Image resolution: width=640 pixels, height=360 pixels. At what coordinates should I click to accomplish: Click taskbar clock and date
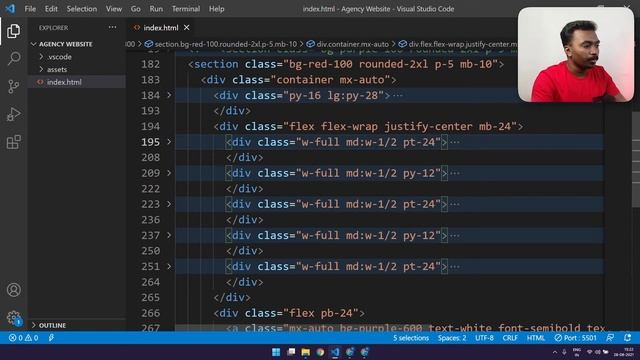623,352
